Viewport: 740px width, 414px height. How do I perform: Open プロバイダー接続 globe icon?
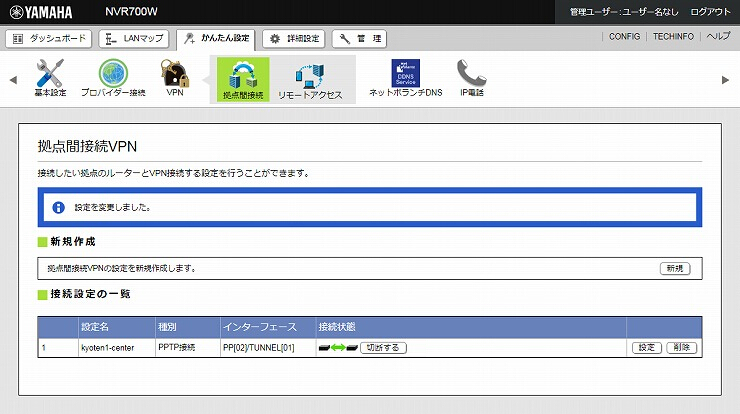pos(113,77)
